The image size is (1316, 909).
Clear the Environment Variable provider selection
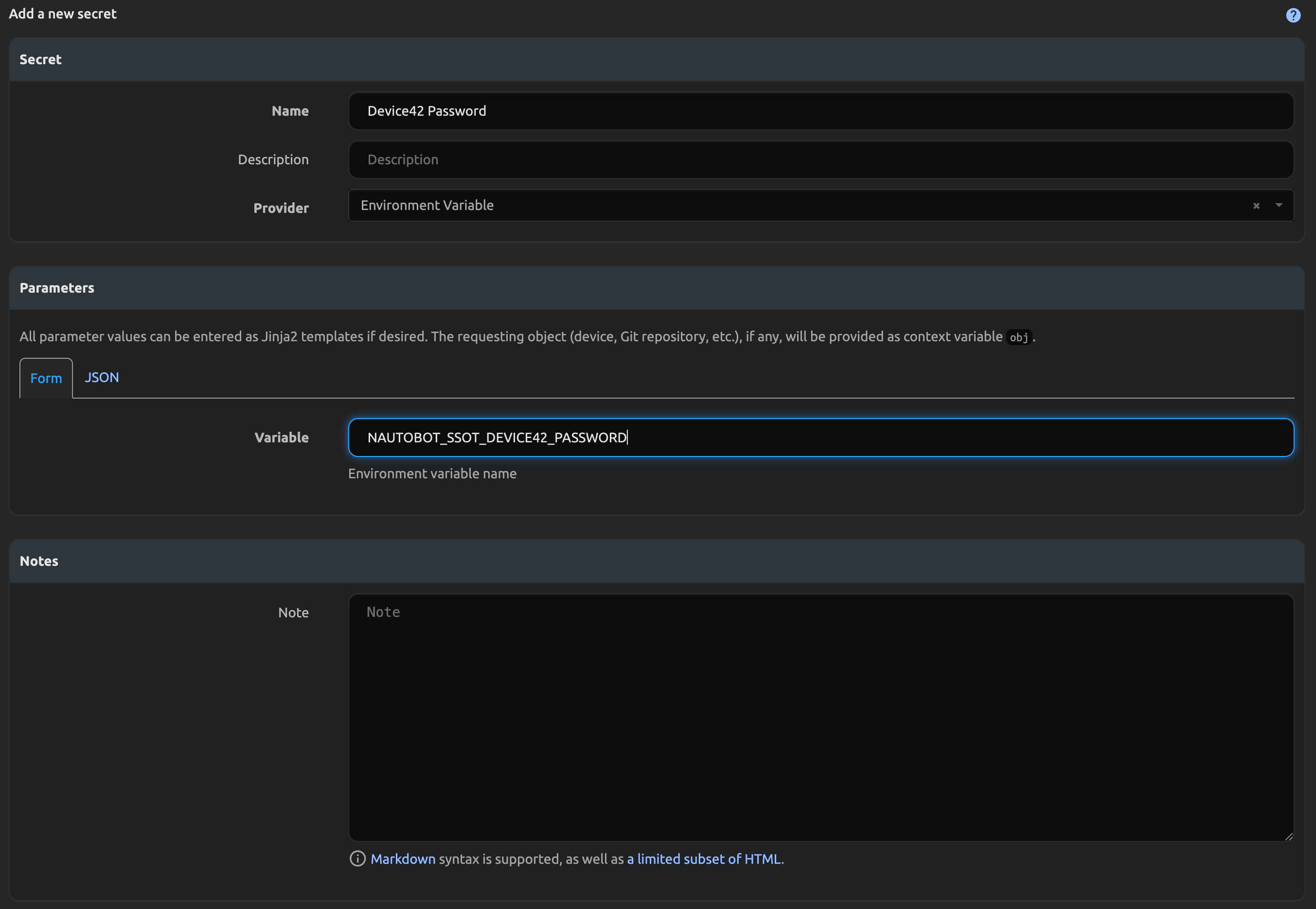point(1256,206)
